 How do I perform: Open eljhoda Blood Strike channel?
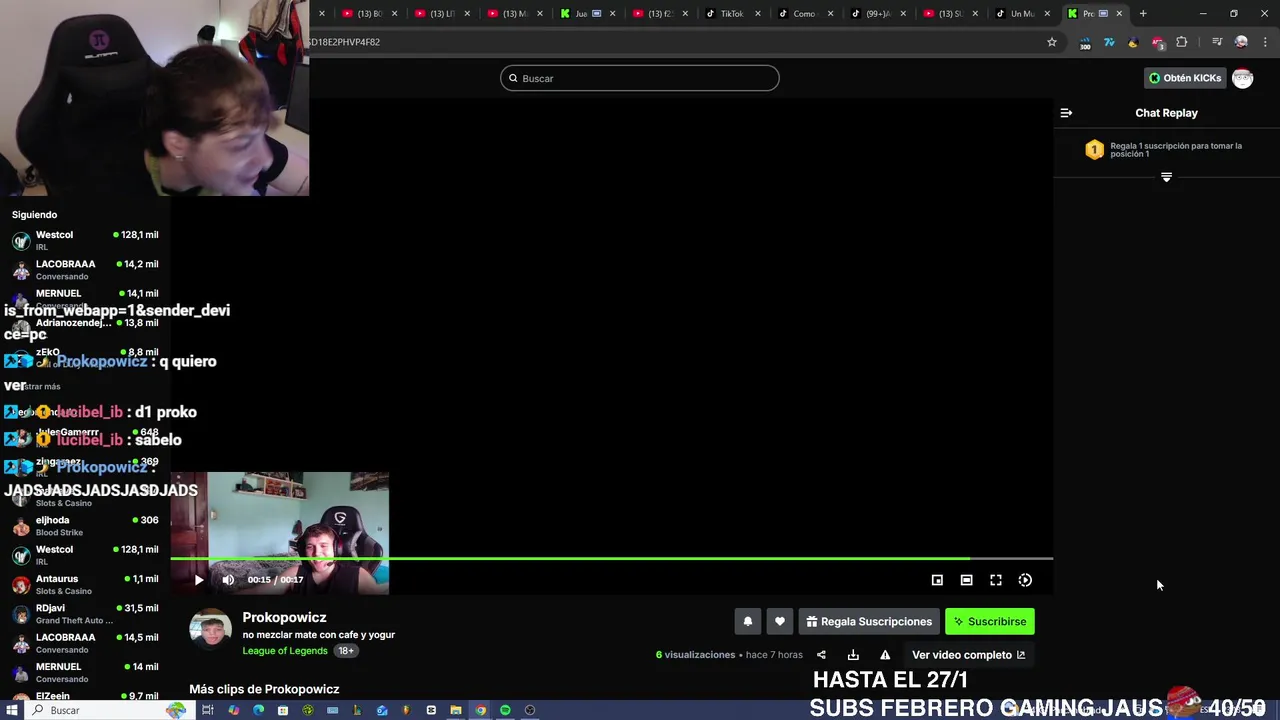pyautogui.click(x=85, y=526)
